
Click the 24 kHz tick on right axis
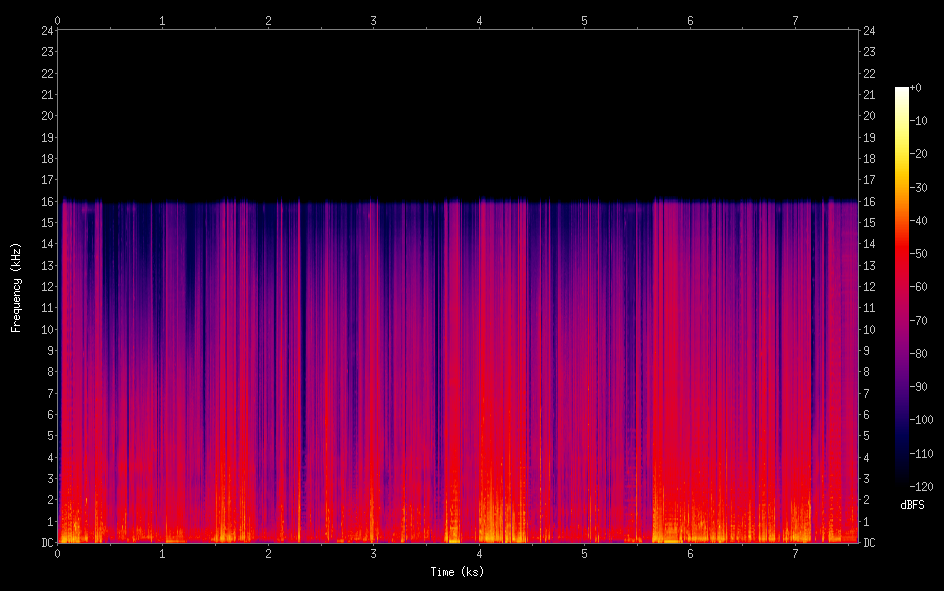click(x=870, y=30)
